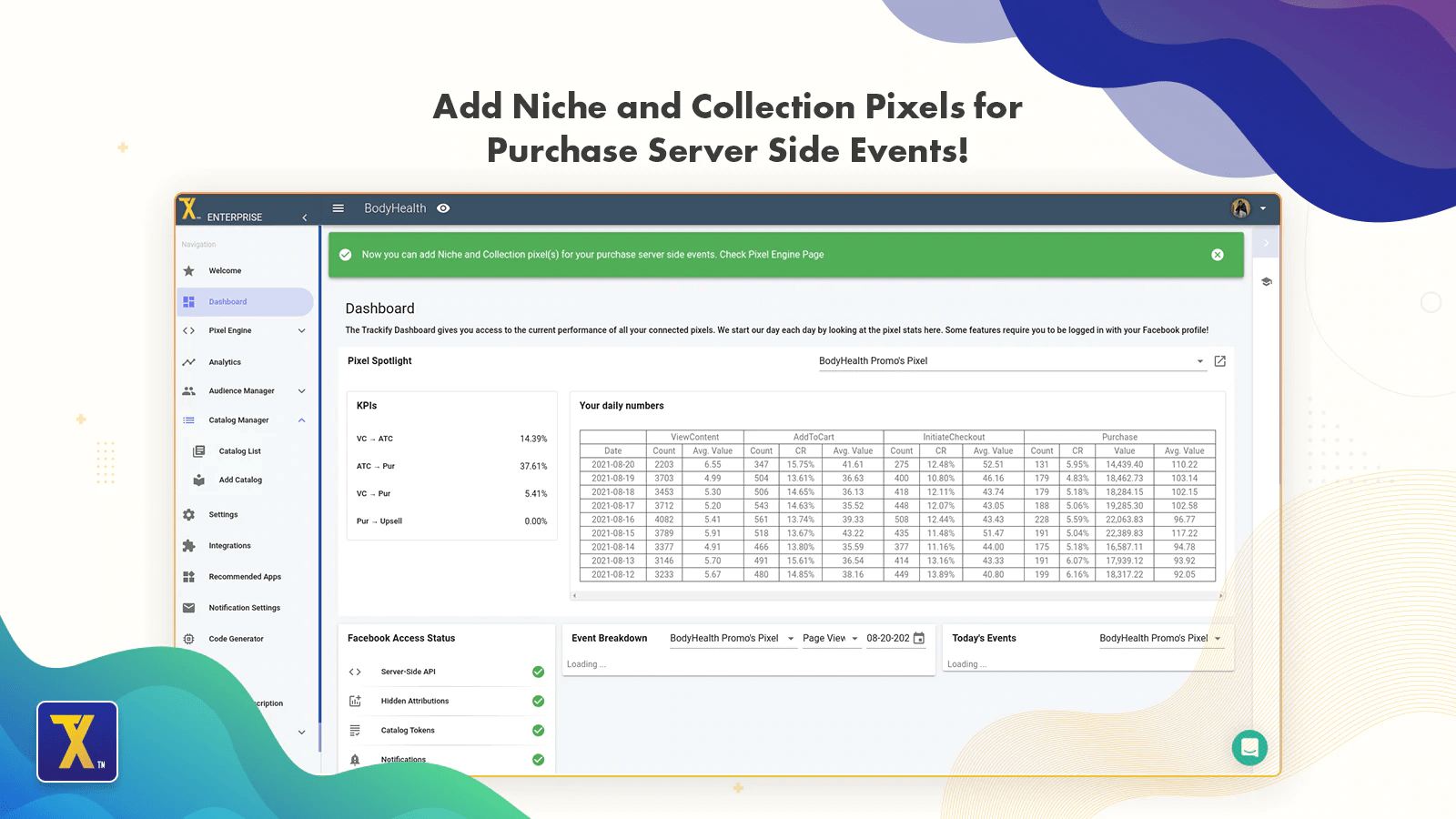The image size is (1456, 819).
Task: Click the Catalog Tokens list icon
Action: [355, 731]
